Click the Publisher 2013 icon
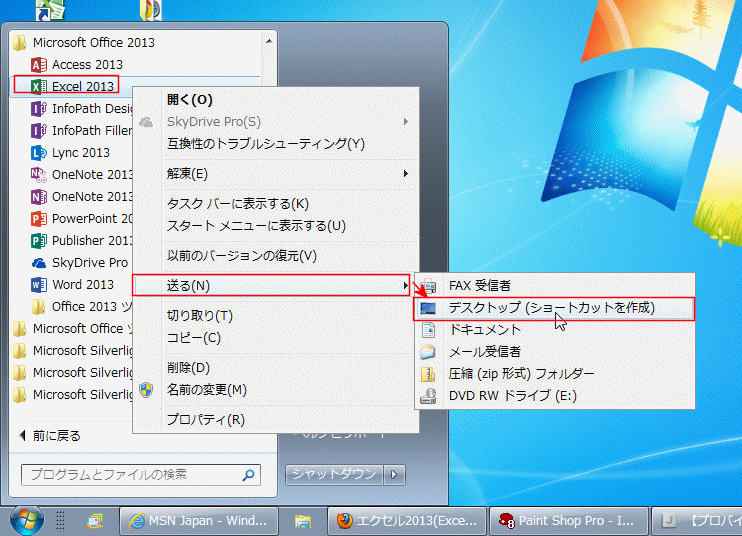 (x=39, y=240)
